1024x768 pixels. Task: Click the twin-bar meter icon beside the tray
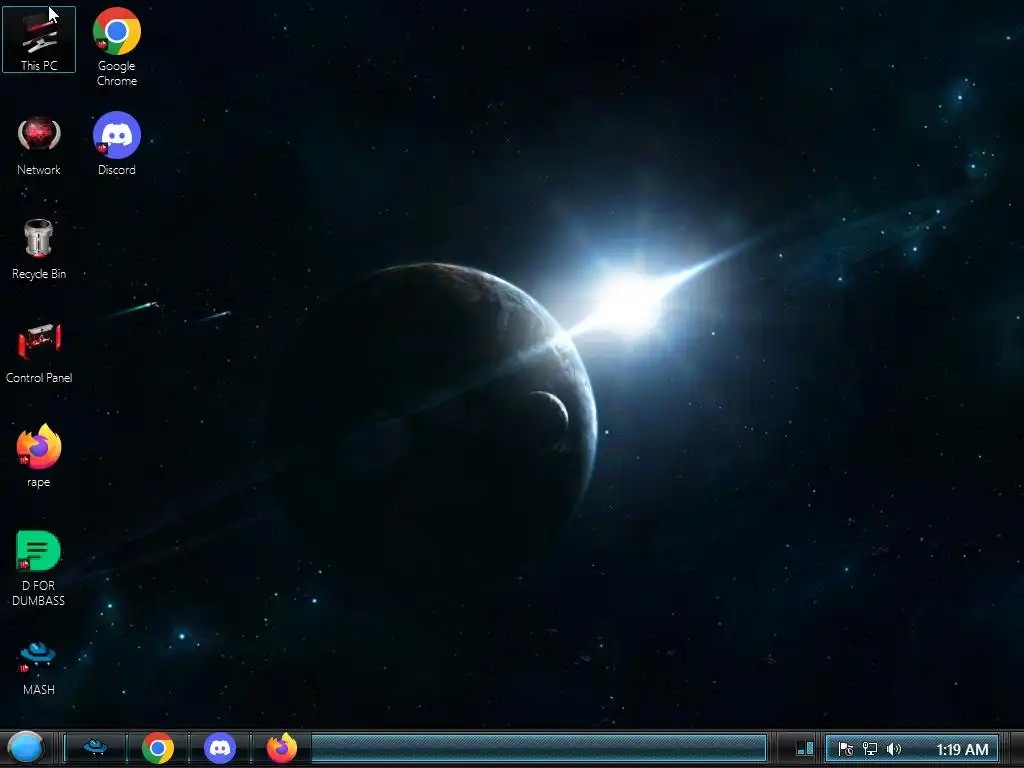[x=805, y=748]
